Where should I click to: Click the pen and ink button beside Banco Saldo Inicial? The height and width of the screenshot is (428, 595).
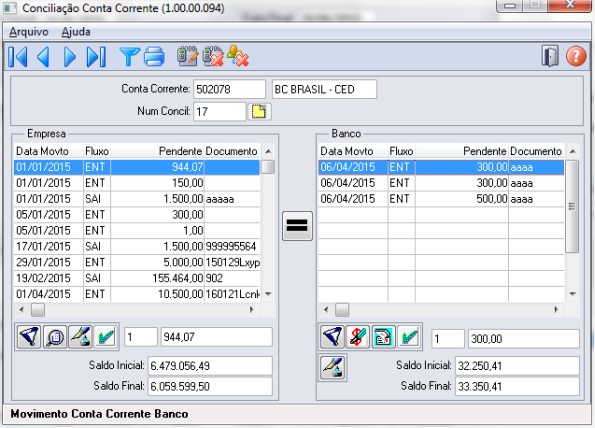tap(332, 367)
